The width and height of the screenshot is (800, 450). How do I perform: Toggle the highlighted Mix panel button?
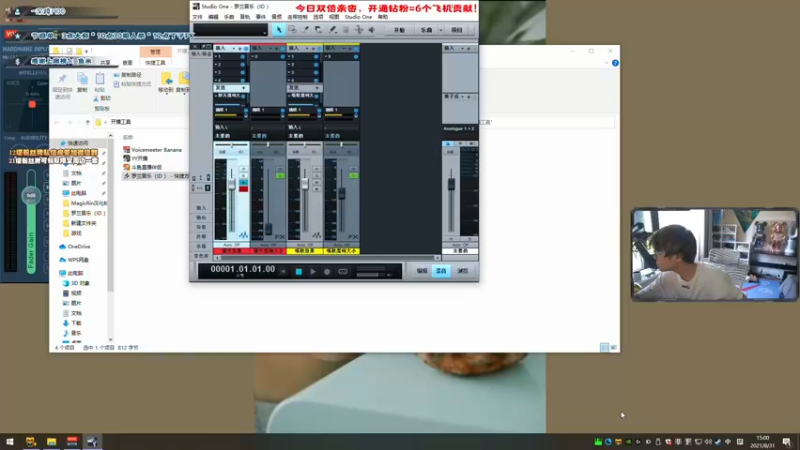tap(441, 271)
